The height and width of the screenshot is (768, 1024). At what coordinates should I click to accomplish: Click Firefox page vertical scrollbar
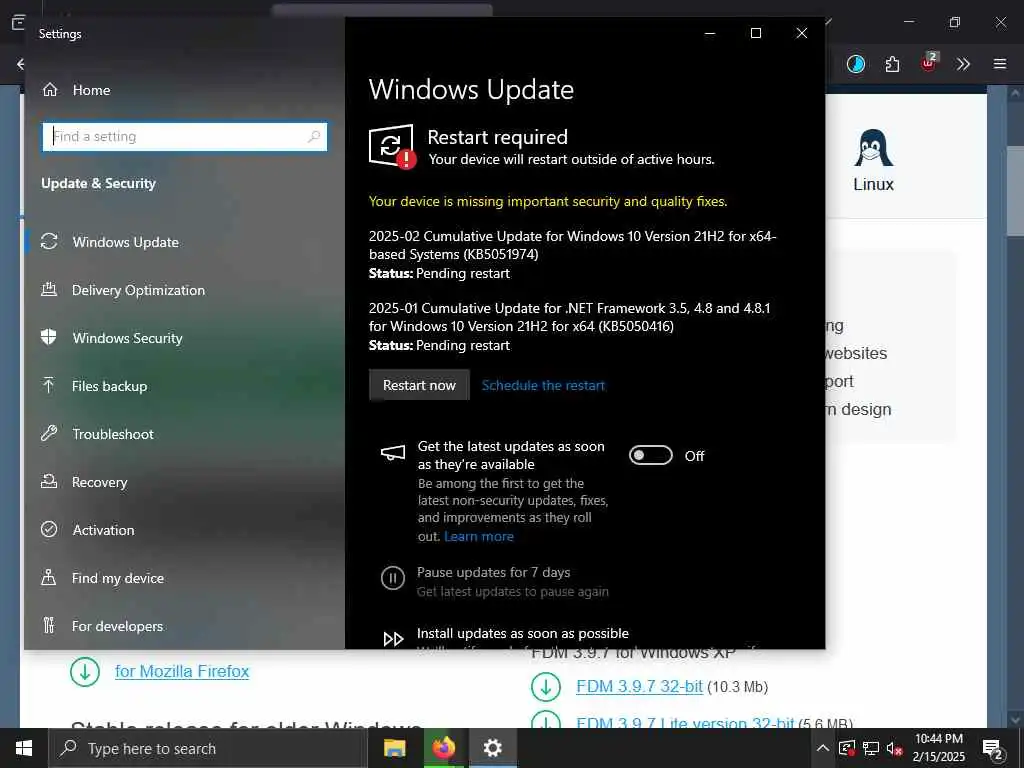pos(1015,191)
